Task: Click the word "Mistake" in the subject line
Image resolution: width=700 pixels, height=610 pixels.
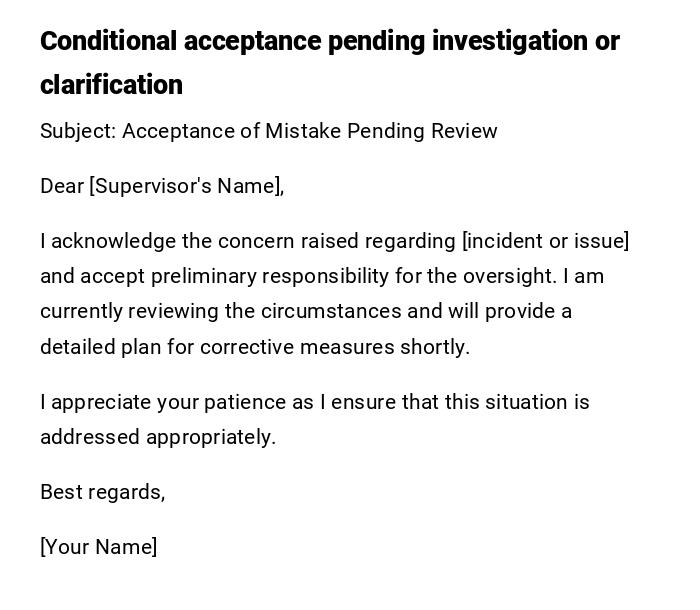Action: click(x=301, y=131)
